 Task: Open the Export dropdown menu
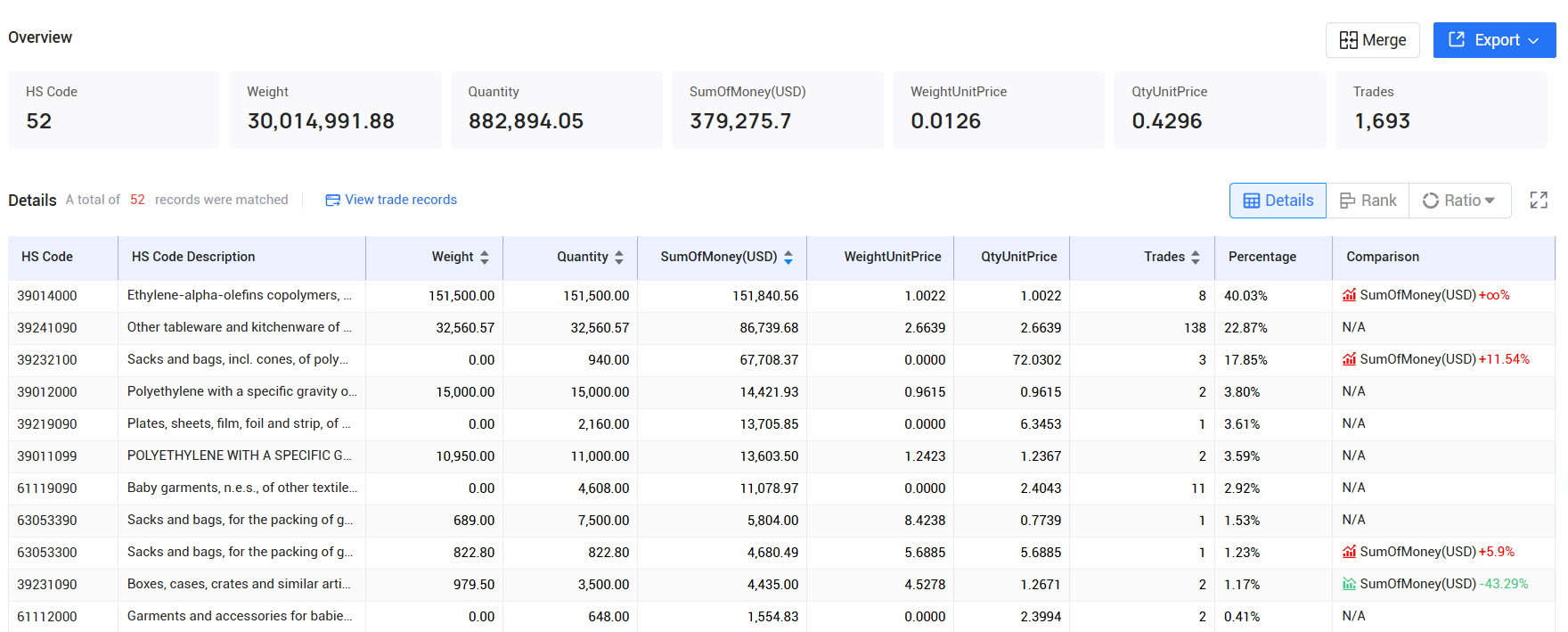(x=1494, y=40)
